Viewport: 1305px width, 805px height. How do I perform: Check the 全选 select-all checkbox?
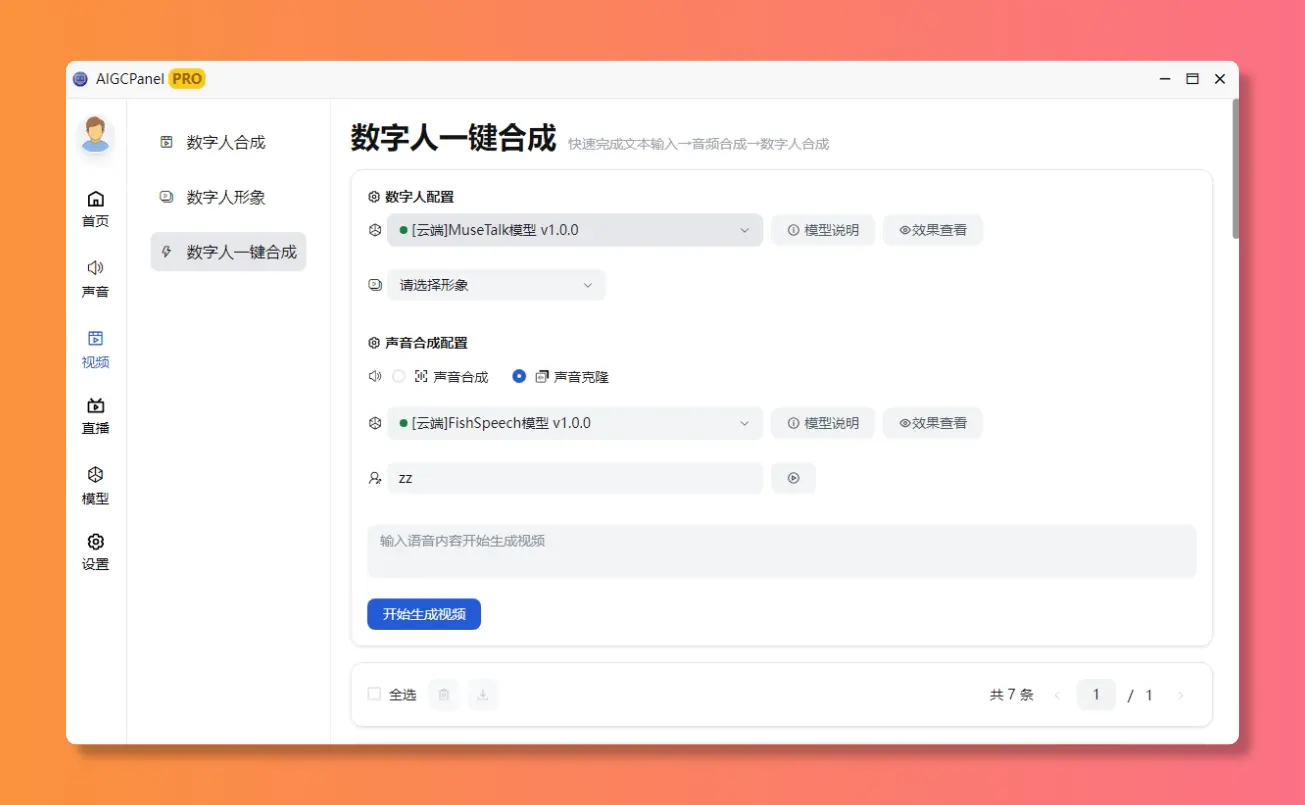[x=374, y=694]
